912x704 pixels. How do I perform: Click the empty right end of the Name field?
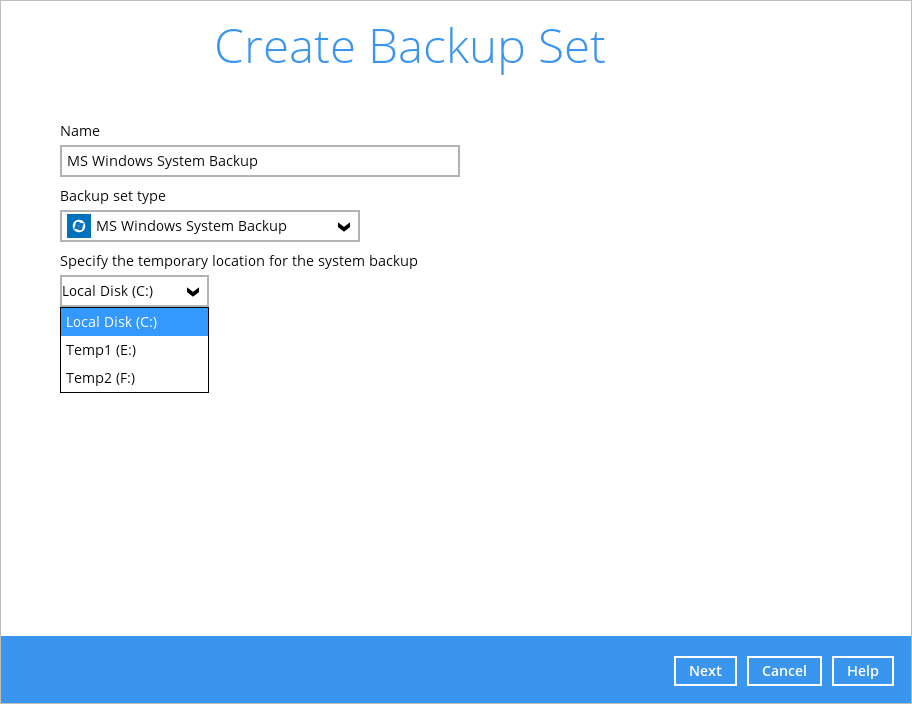click(420, 161)
